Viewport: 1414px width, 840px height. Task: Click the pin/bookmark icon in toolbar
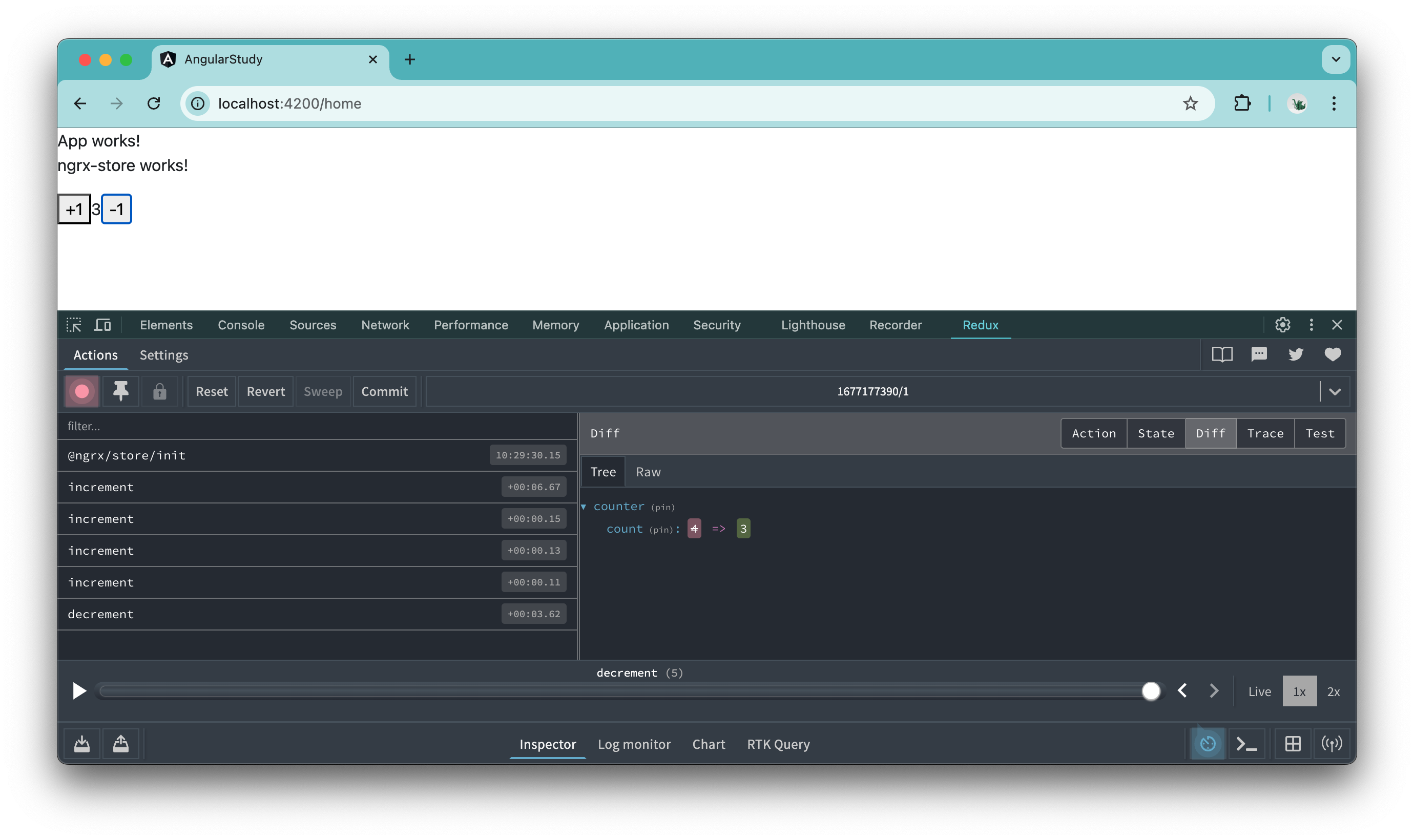(x=120, y=391)
